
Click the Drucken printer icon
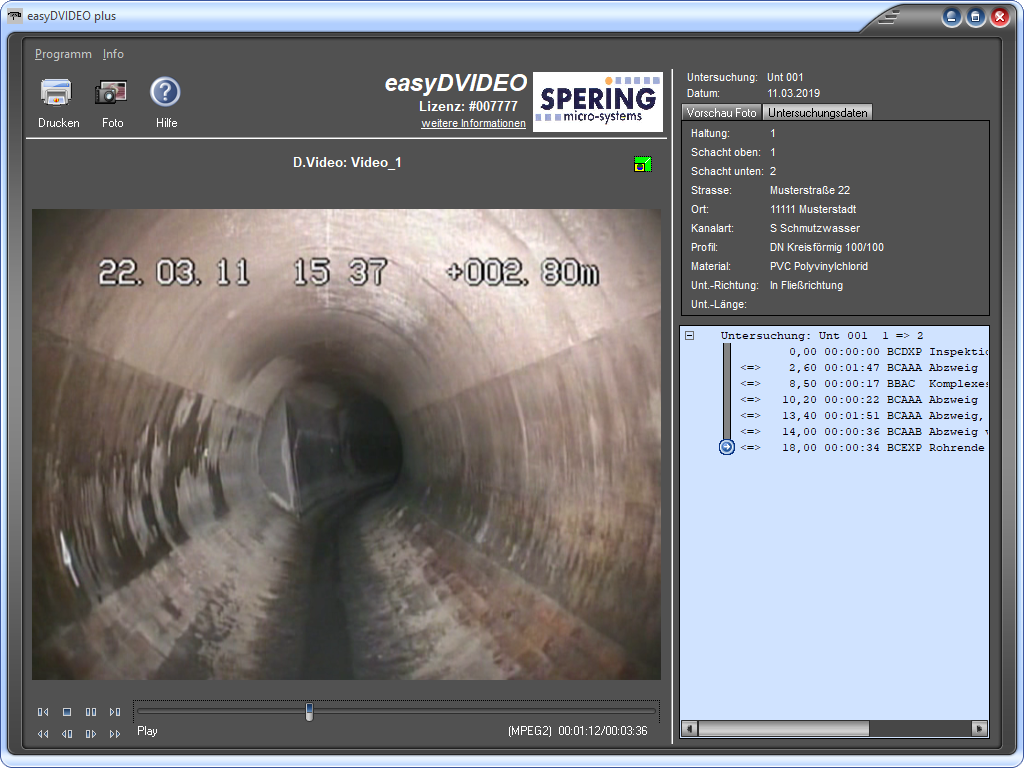[56, 93]
